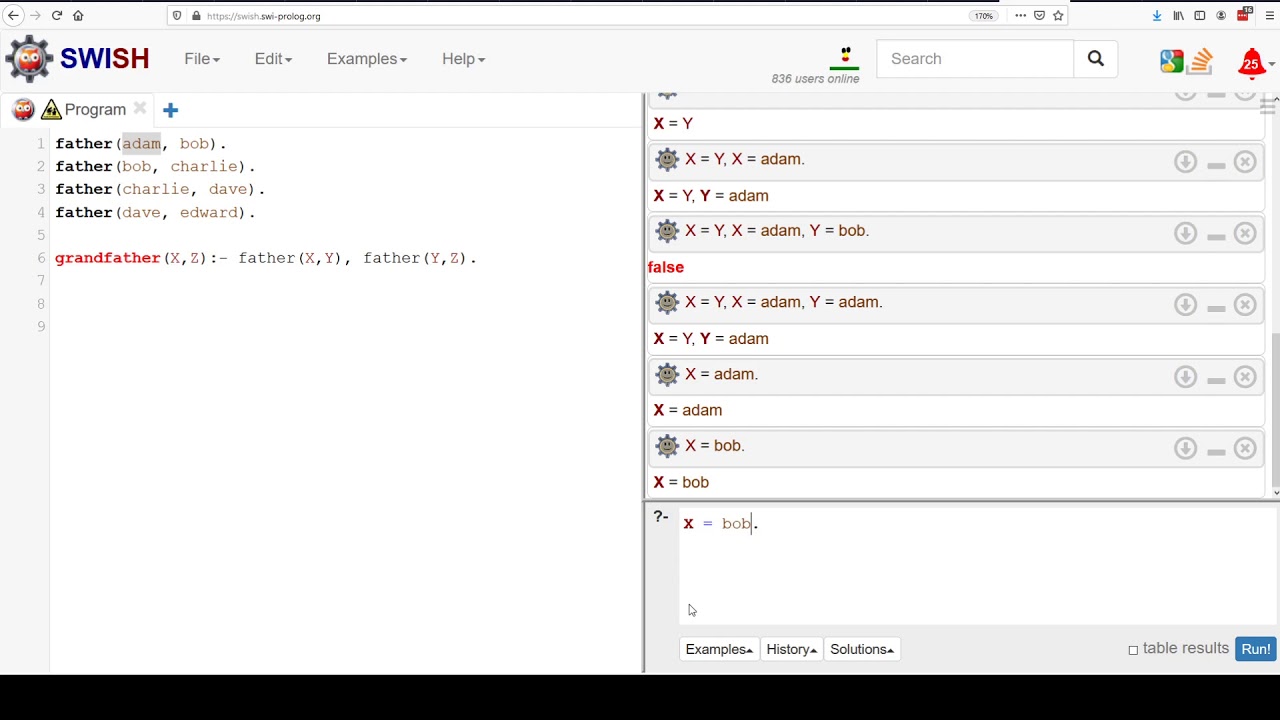Expand the History dropdown
This screenshot has height=720, width=1280.
point(791,649)
